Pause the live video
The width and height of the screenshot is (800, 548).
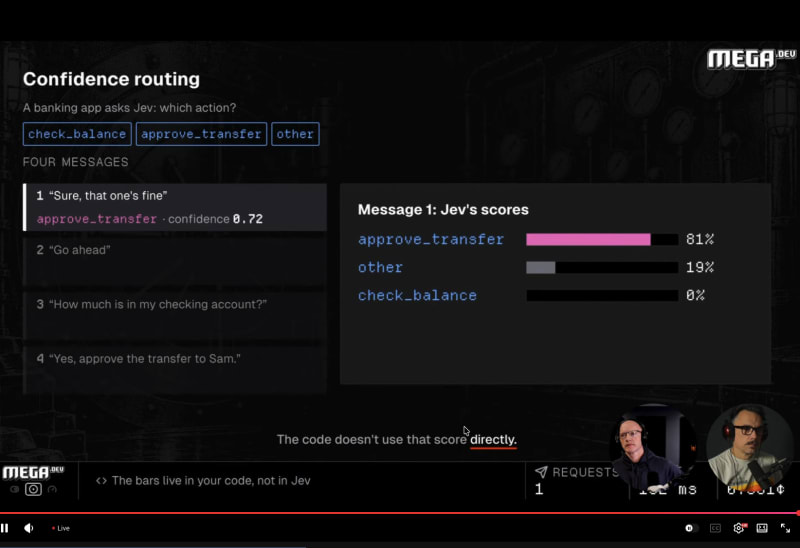pos(5,528)
